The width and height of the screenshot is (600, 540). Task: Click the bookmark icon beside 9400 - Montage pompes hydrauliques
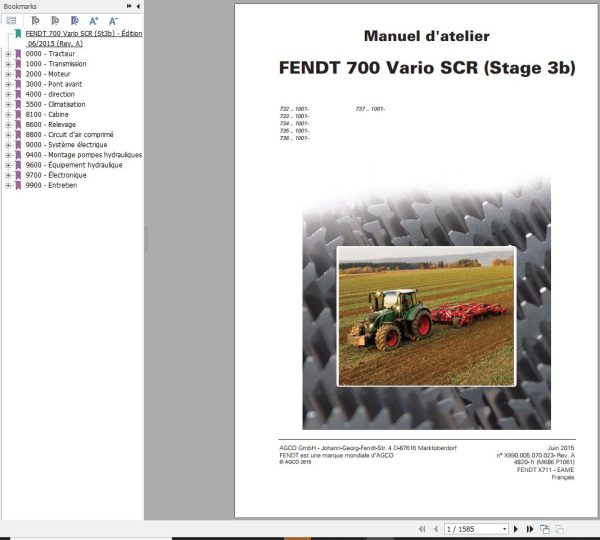click(x=18, y=155)
